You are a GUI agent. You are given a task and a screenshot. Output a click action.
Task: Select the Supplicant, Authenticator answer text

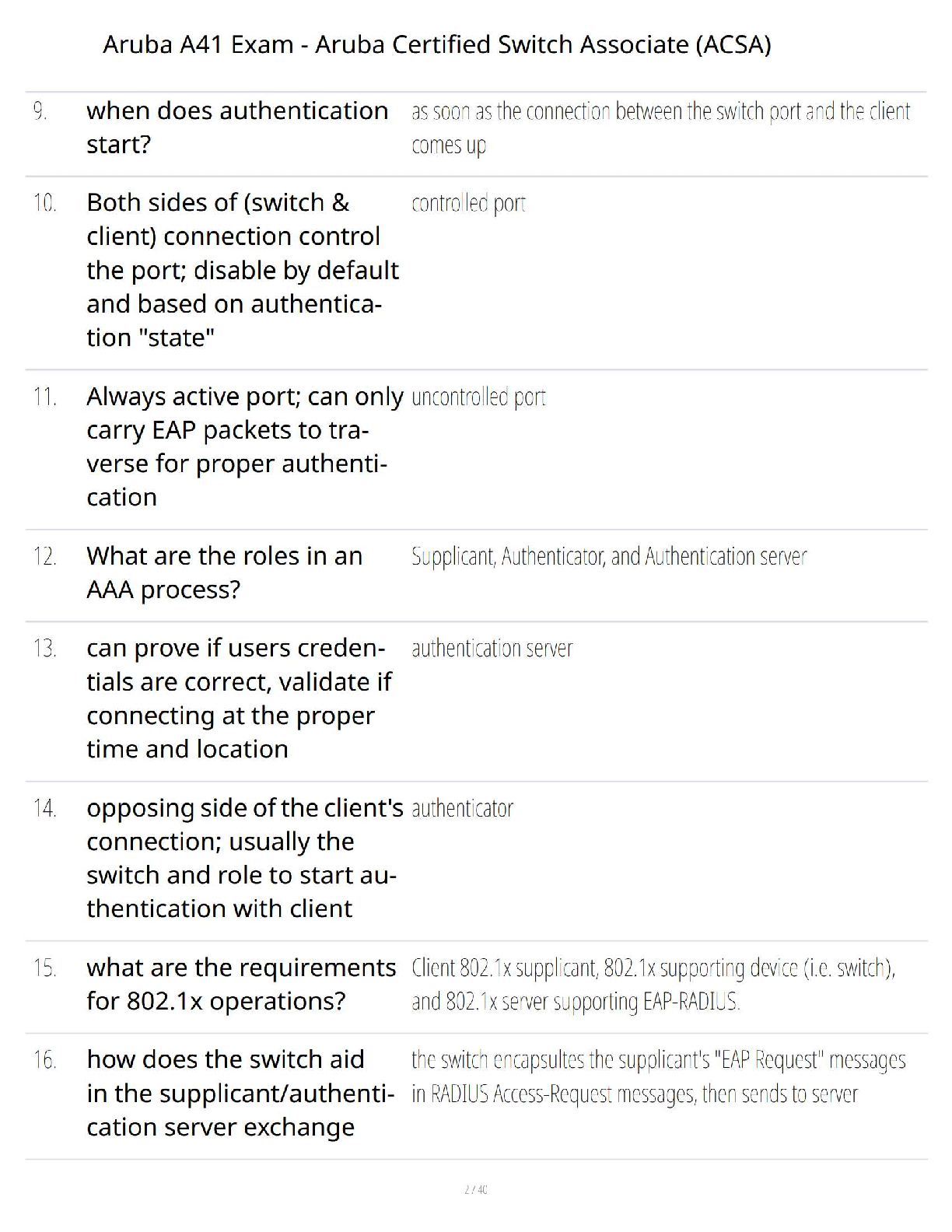(x=609, y=557)
